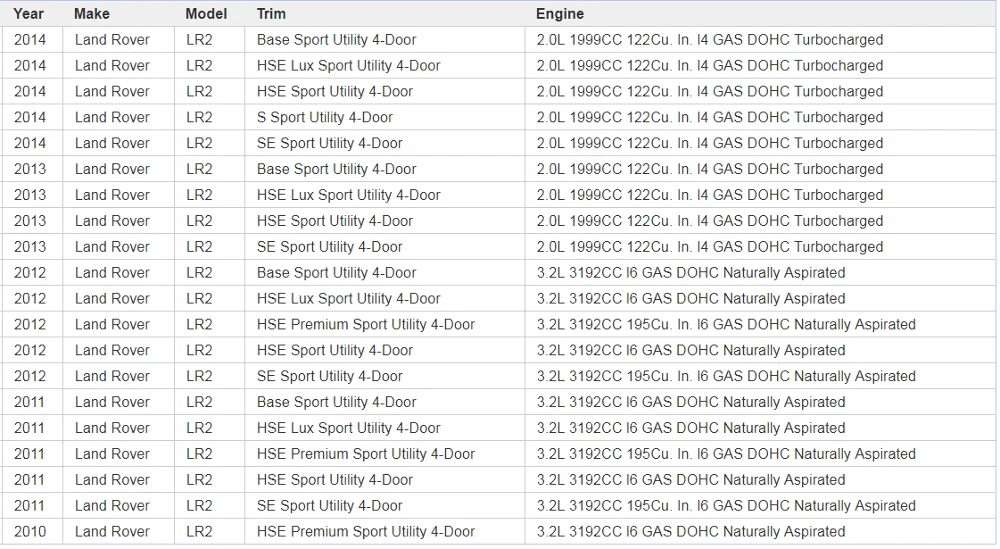Screen dimensions: 1000x549
Task: Click the 2010 year cell
Action: (x=30, y=532)
